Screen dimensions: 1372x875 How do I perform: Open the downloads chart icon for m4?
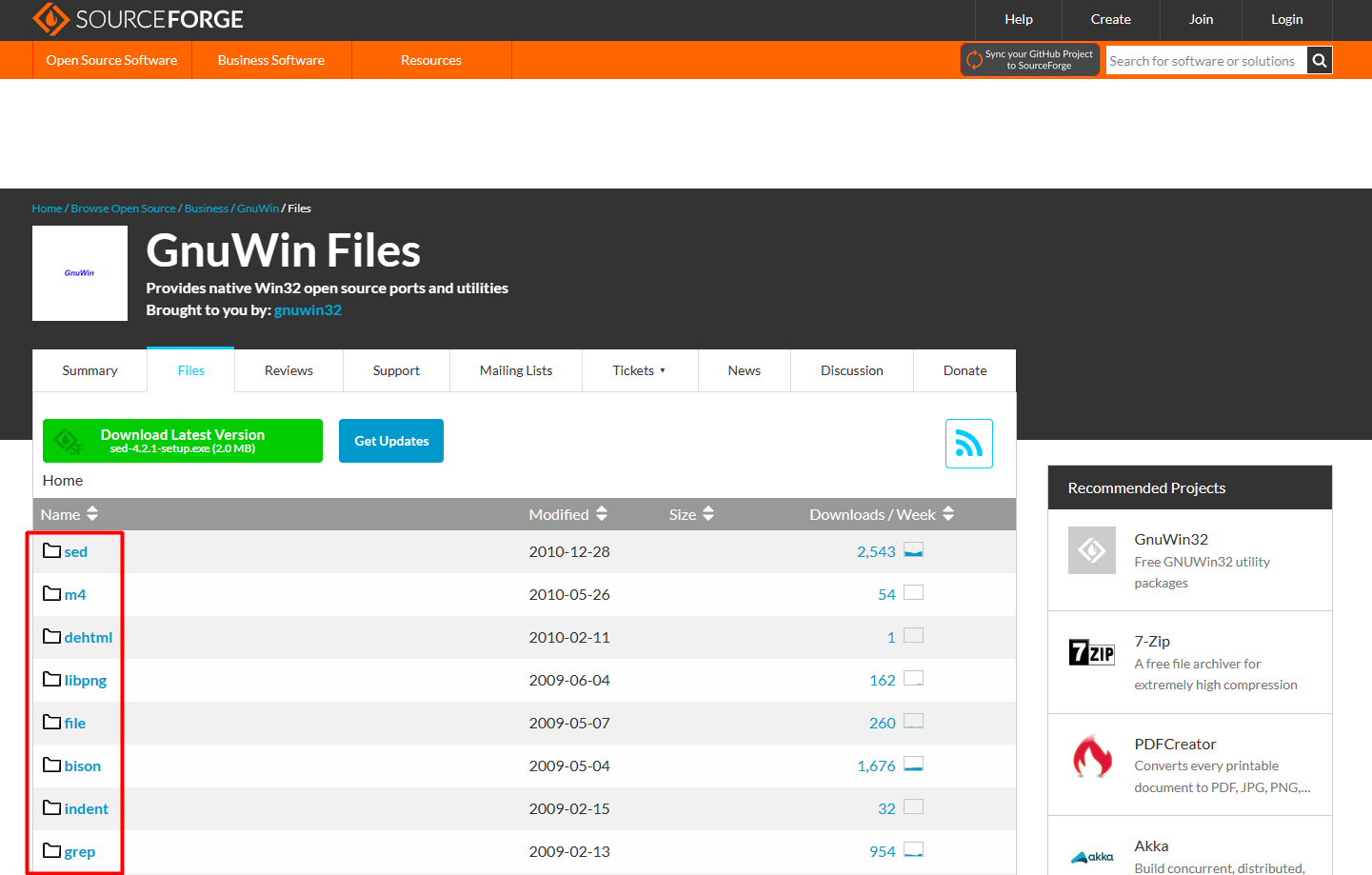[x=913, y=593]
